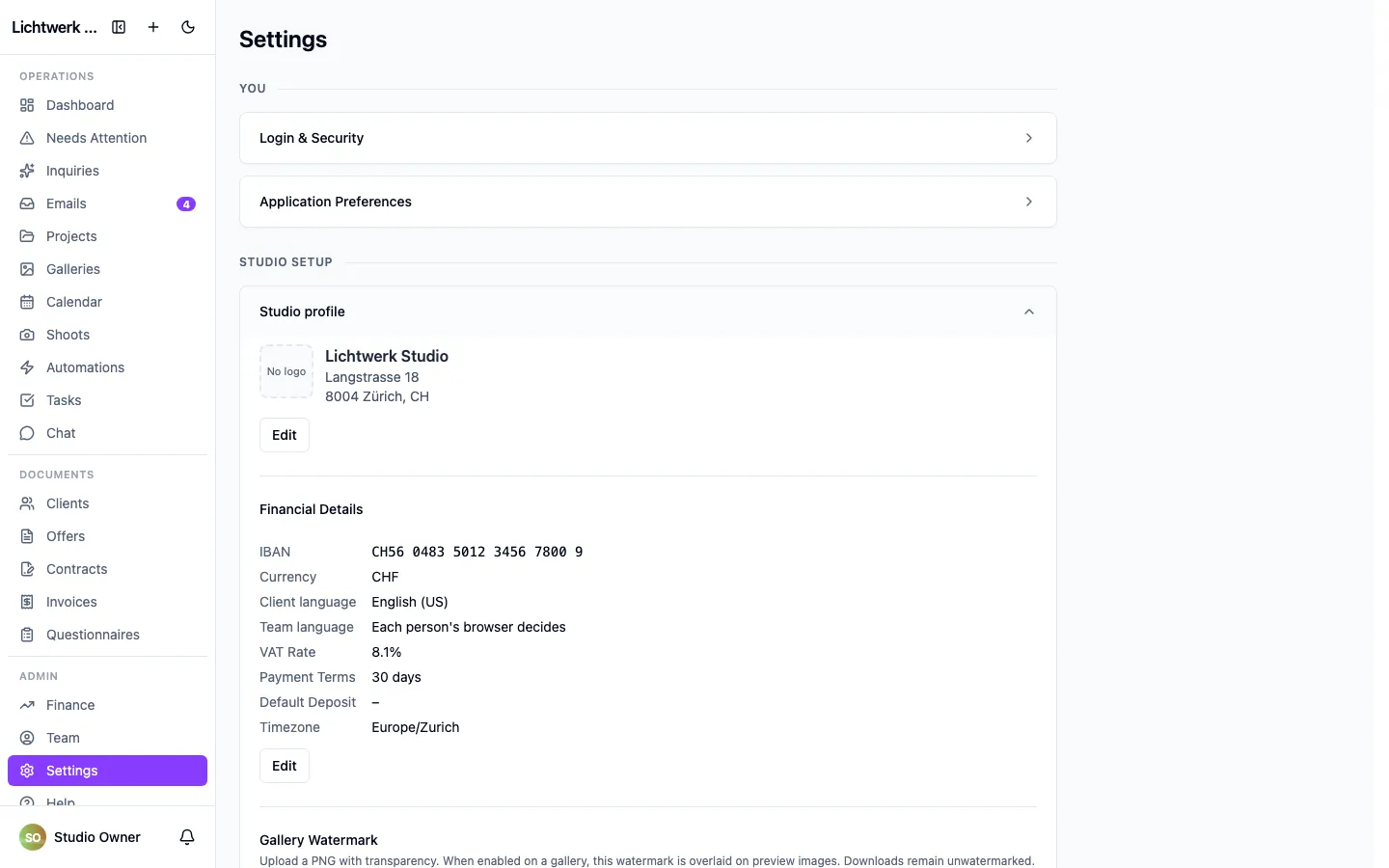Viewport: 1389px width, 868px height.
Task: Open Clients in sidebar
Action: tap(107, 503)
